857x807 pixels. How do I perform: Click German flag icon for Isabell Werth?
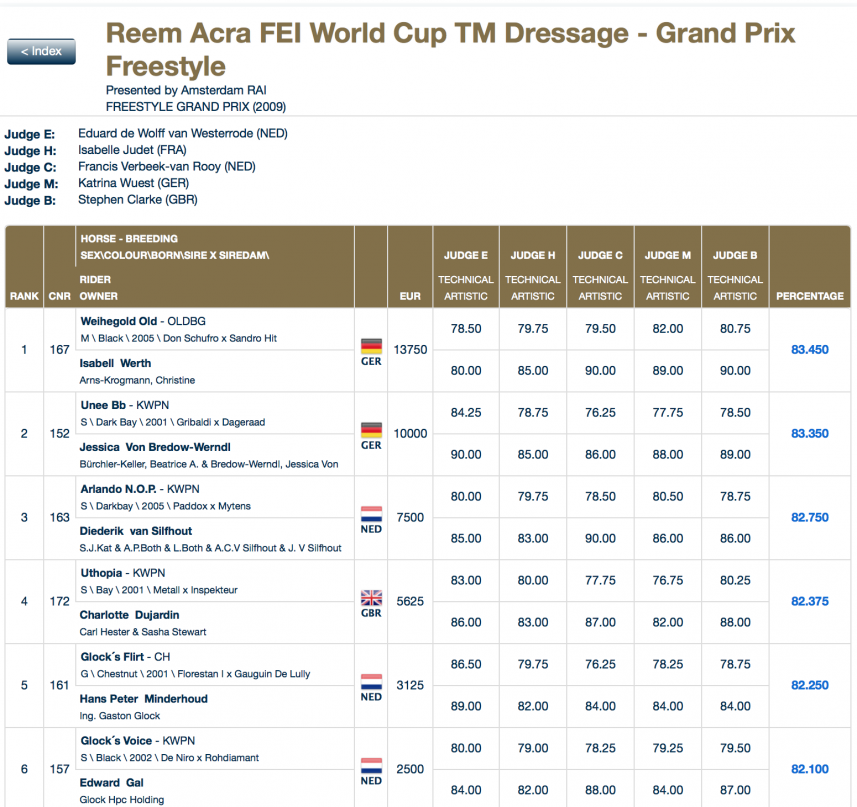point(371,346)
